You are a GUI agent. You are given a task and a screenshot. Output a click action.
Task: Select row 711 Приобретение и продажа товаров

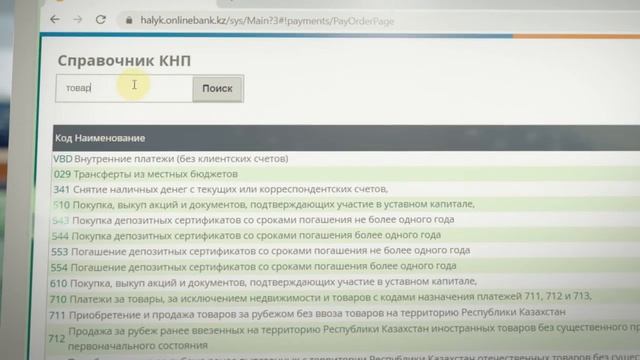point(344,313)
